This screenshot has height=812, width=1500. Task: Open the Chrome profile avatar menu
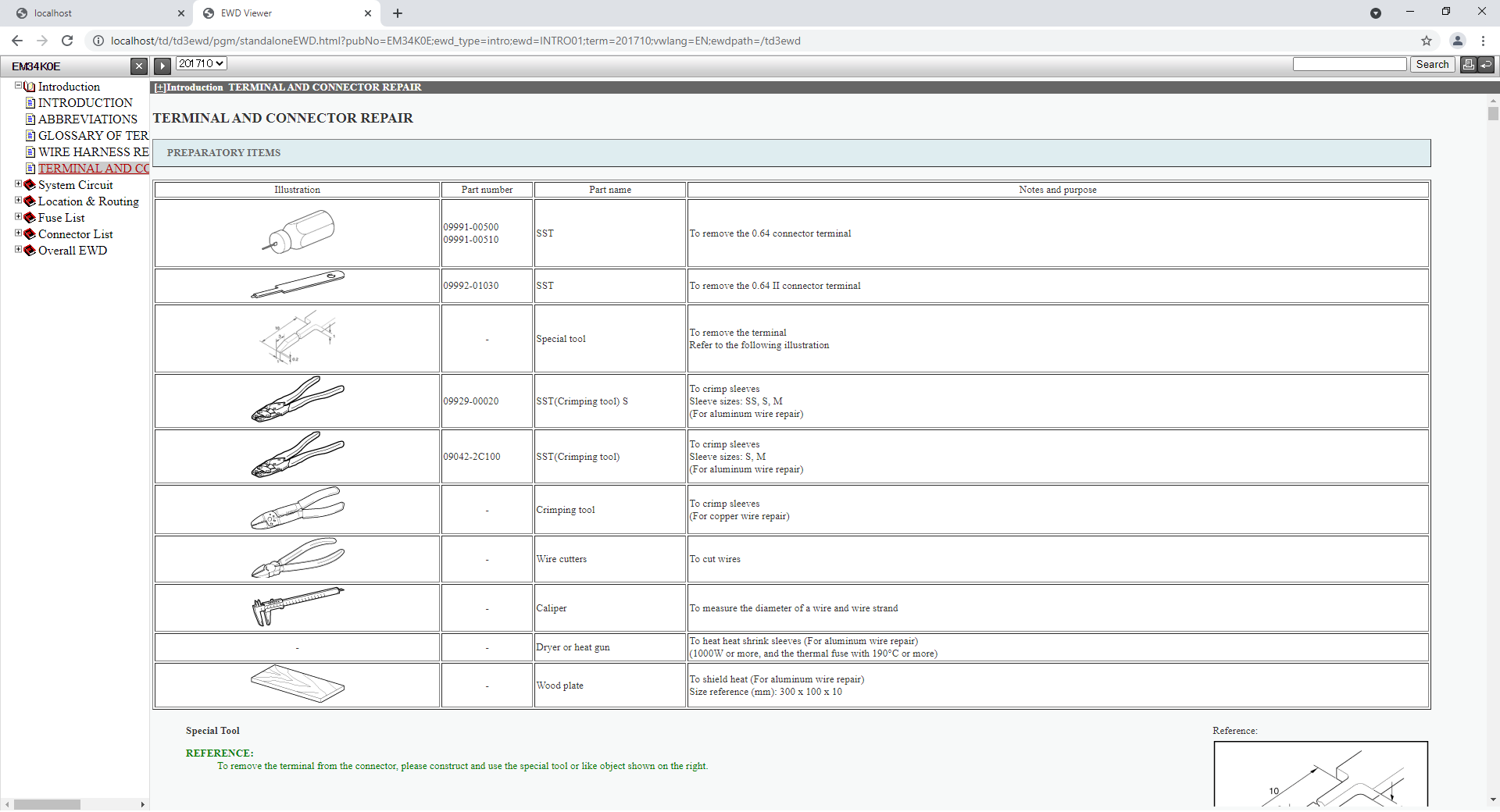(1457, 41)
